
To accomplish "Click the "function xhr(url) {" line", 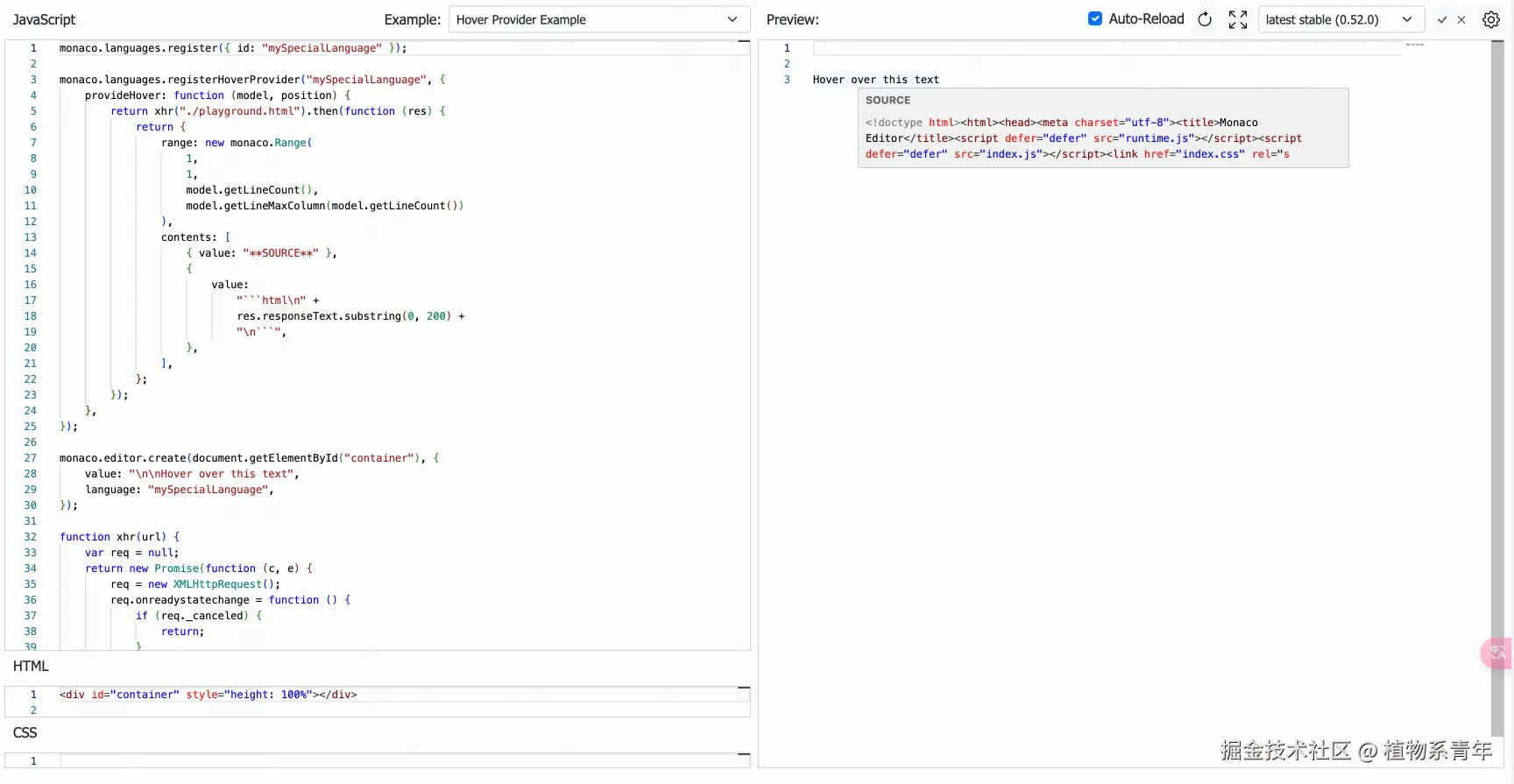I will 119,537.
